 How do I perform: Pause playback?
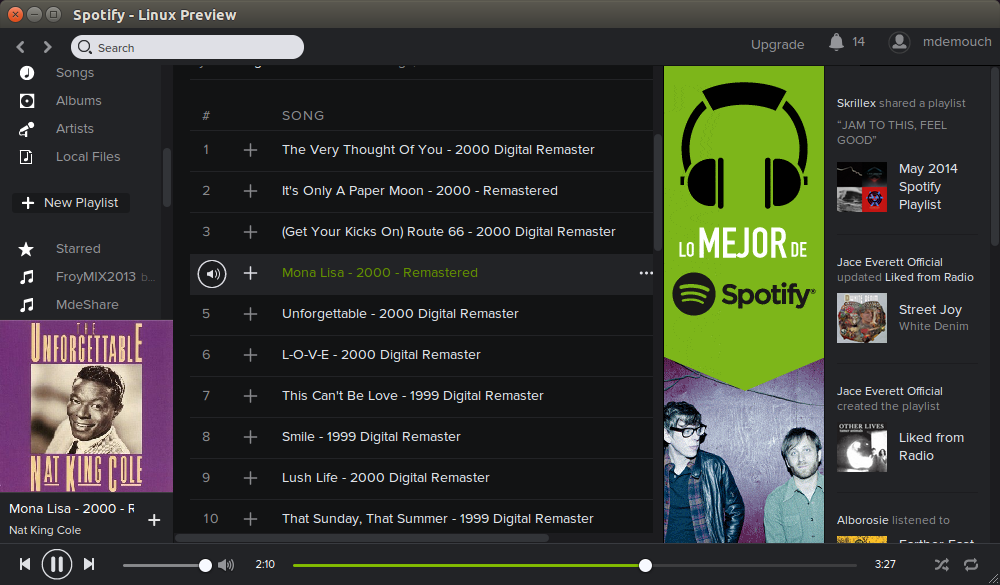point(57,564)
